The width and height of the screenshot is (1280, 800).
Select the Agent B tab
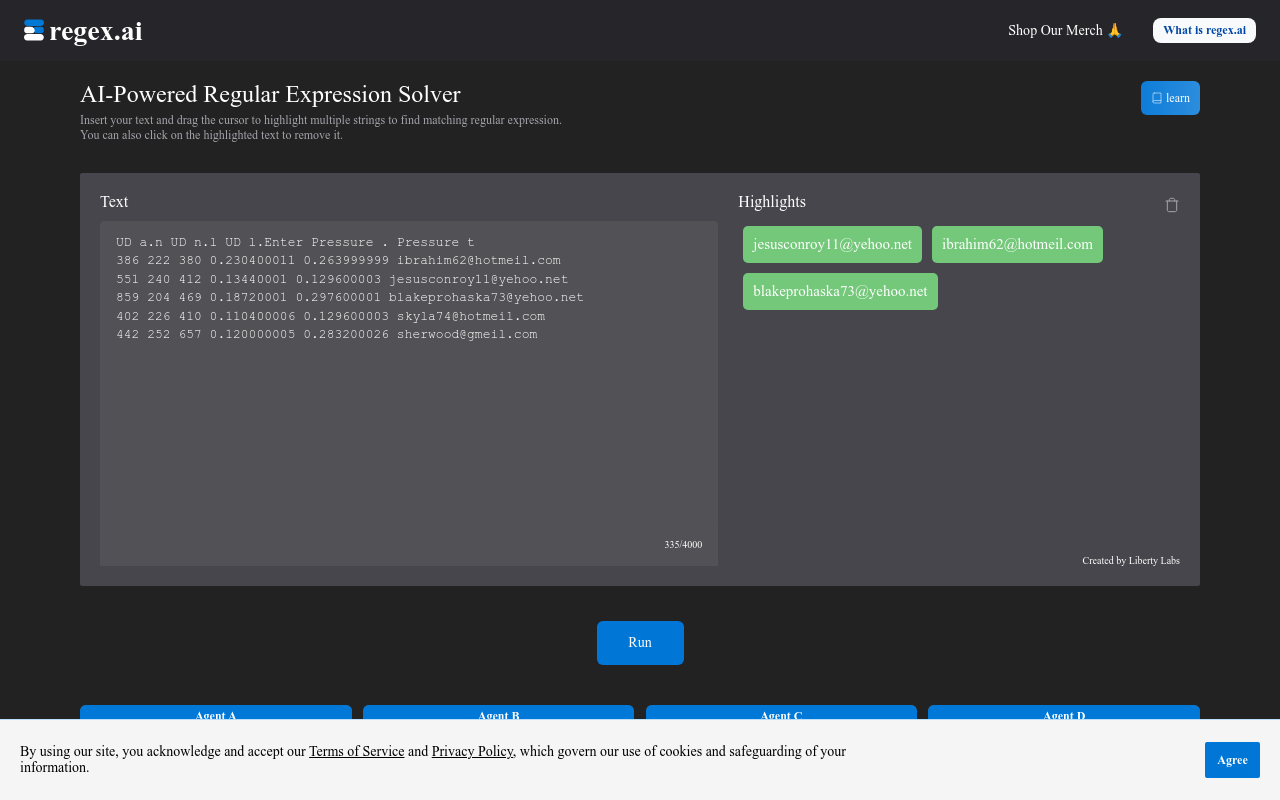tap(498, 713)
